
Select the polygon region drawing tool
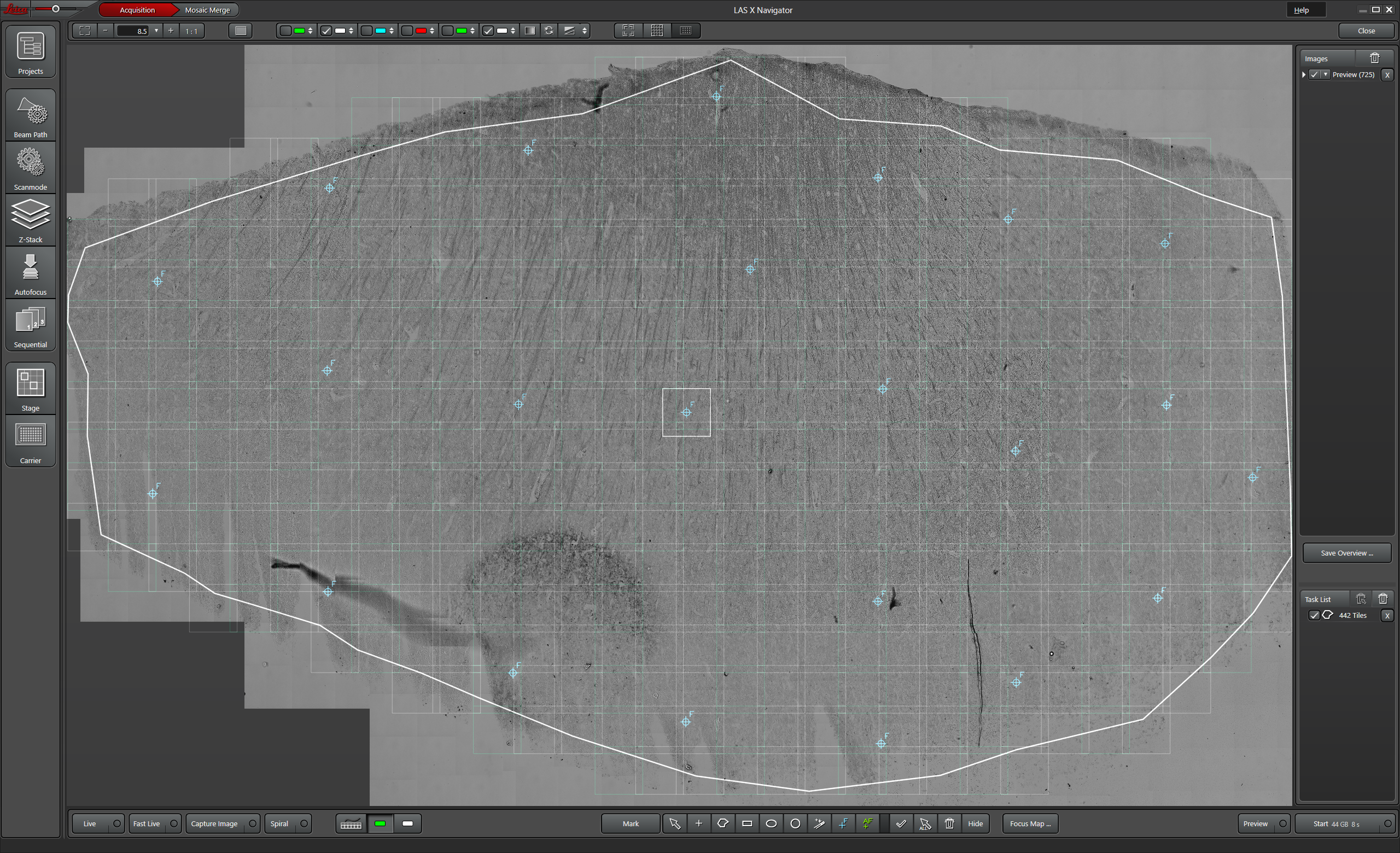click(723, 823)
